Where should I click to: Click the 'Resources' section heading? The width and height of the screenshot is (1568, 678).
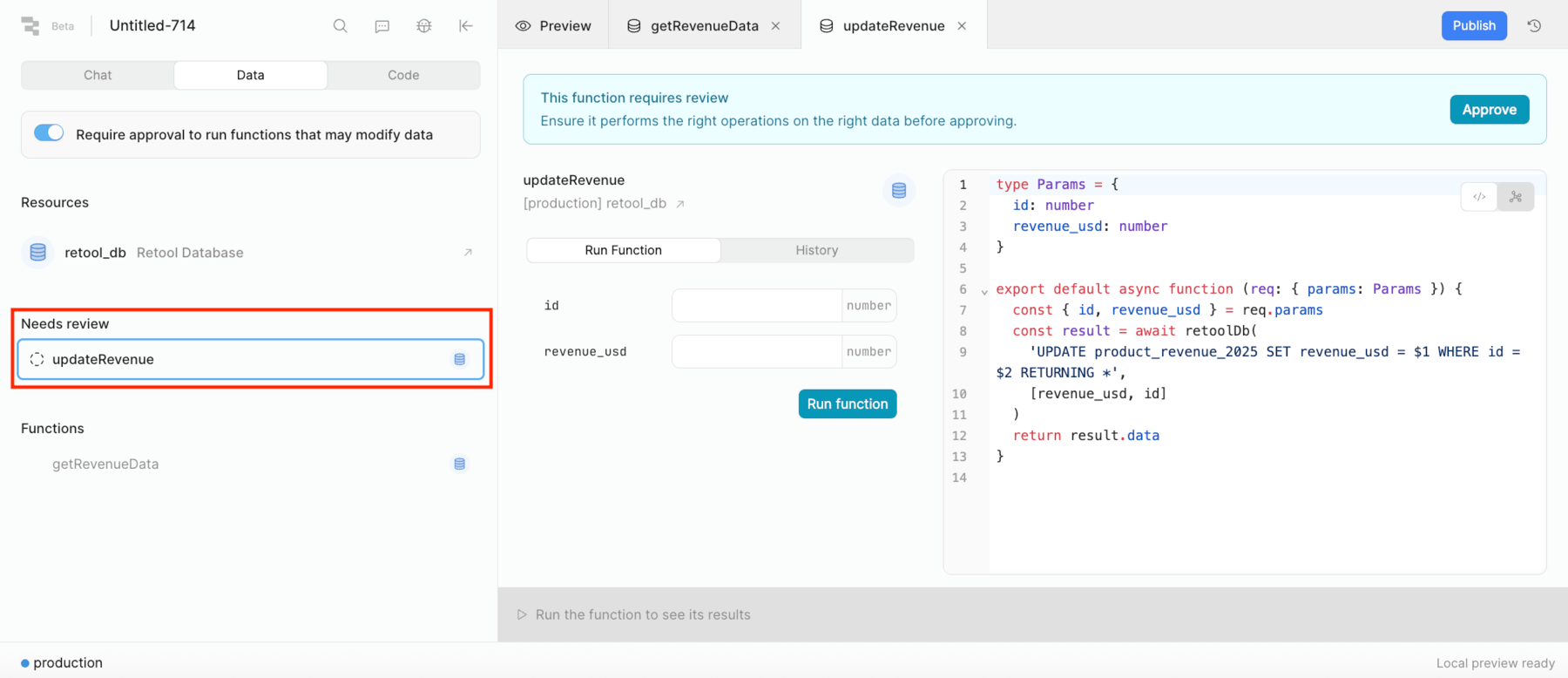[x=55, y=202]
